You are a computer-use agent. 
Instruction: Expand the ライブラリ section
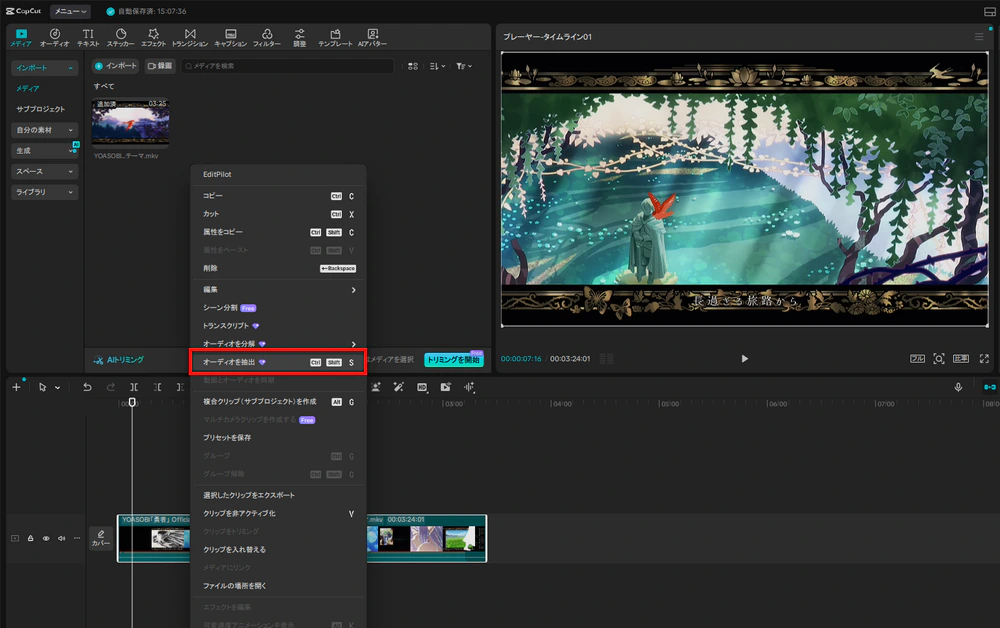(x=45, y=192)
